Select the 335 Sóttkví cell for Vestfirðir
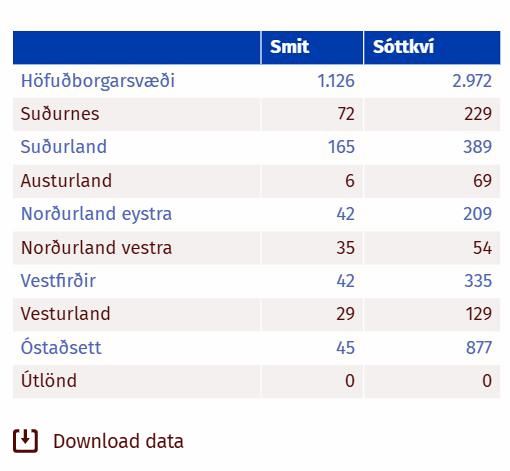 coord(478,281)
